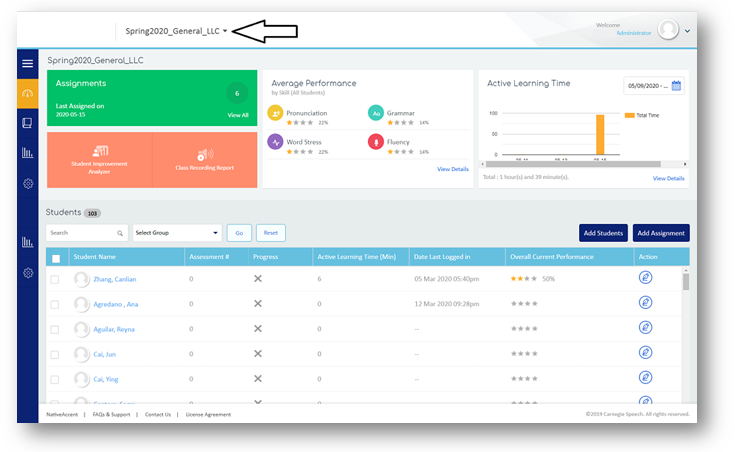This screenshot has height=452, width=735.
Task: Open View Details under Active Learning Time
Action: click(x=668, y=178)
